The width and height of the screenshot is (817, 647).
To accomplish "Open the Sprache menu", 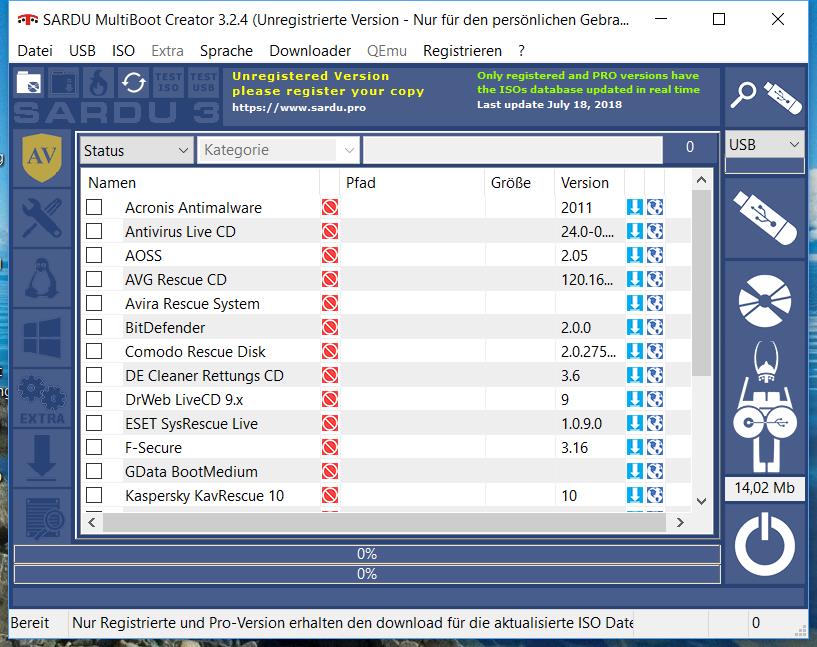I will pyautogui.click(x=226, y=51).
